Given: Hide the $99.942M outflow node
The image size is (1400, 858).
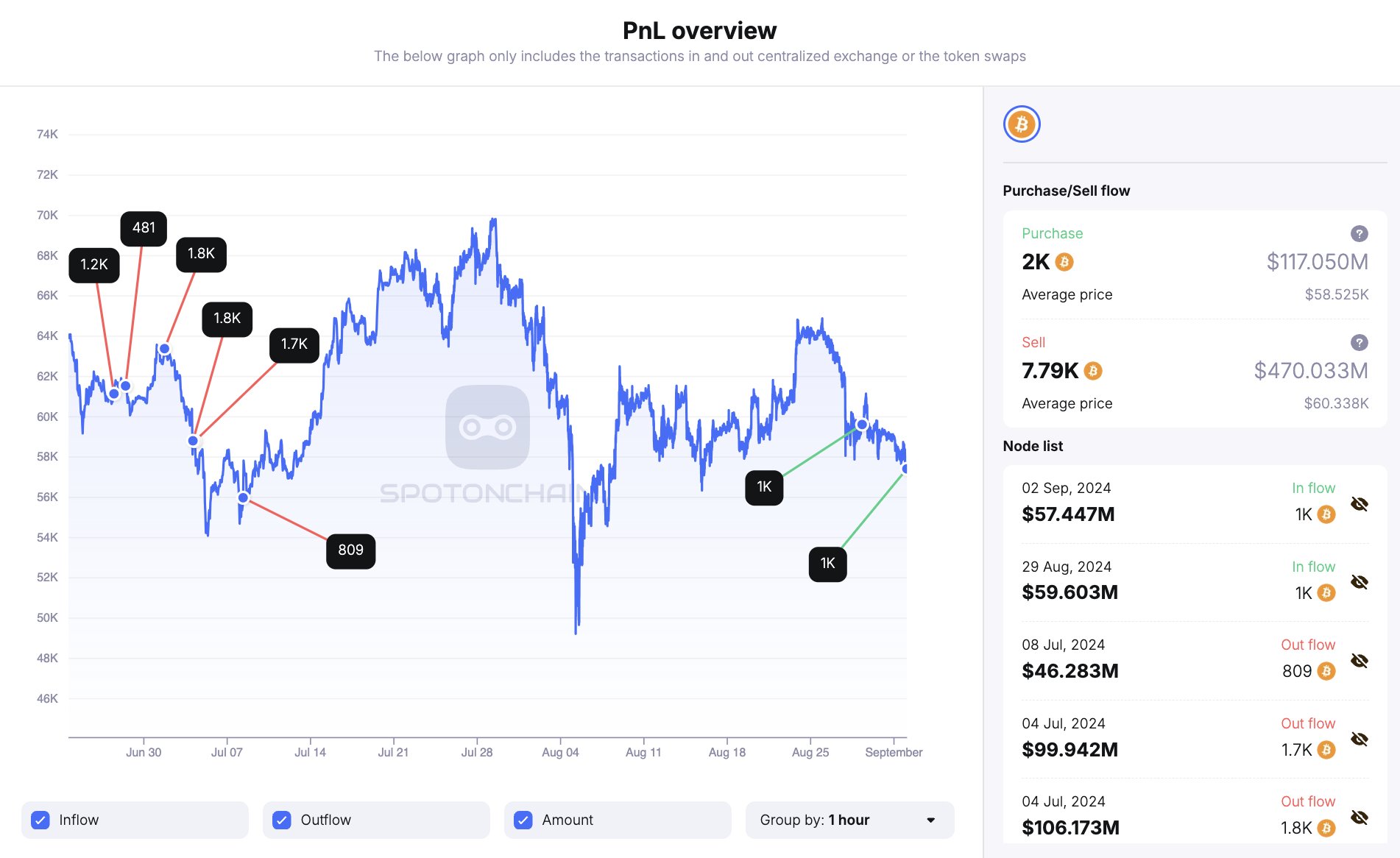Looking at the screenshot, I should (1360, 739).
